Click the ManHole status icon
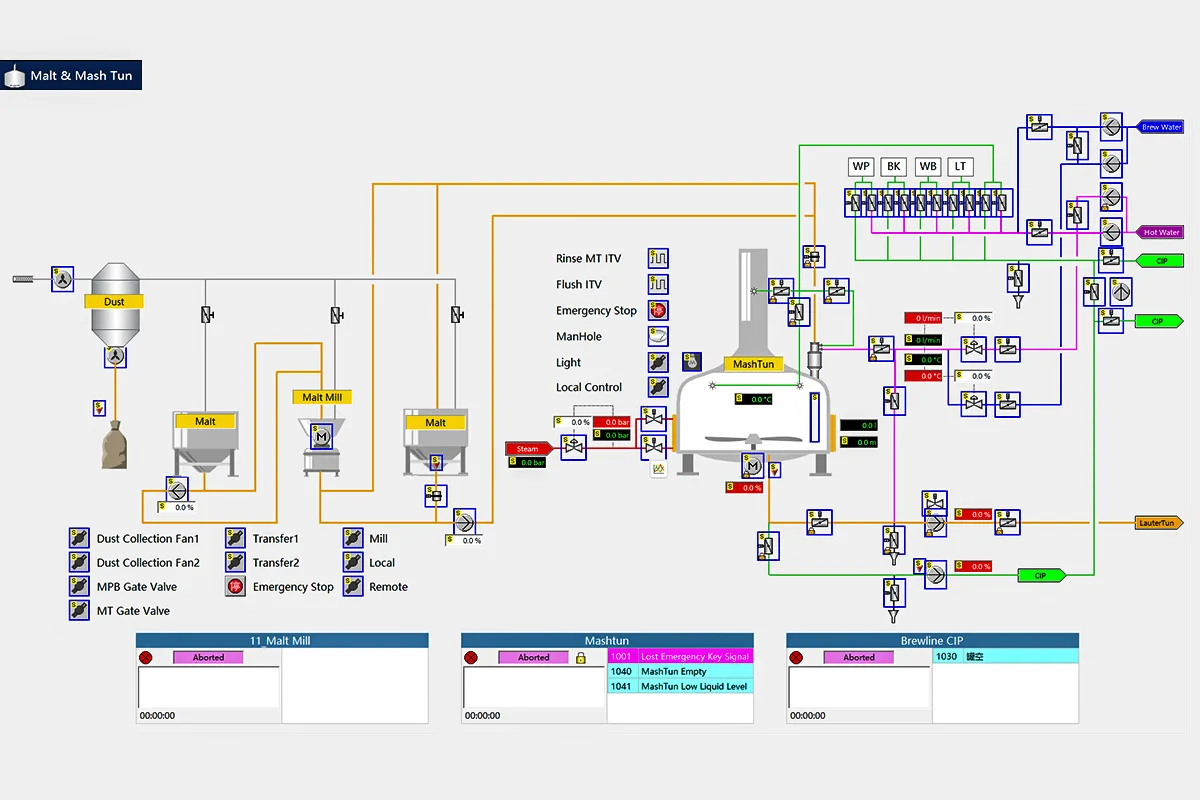 click(x=658, y=337)
